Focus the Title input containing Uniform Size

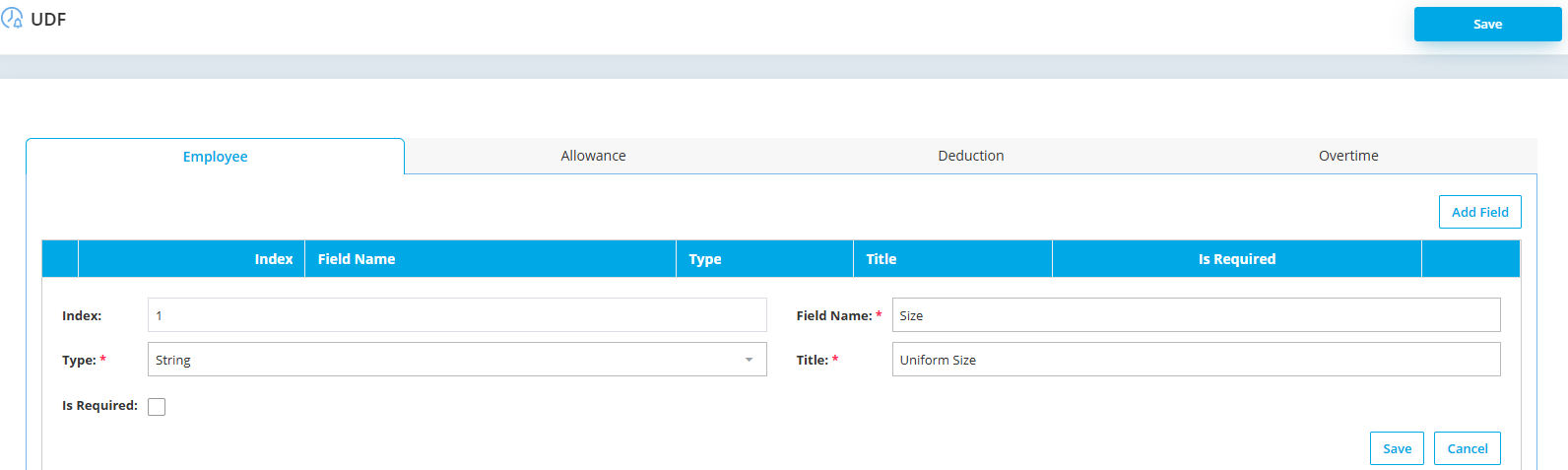pos(1196,360)
